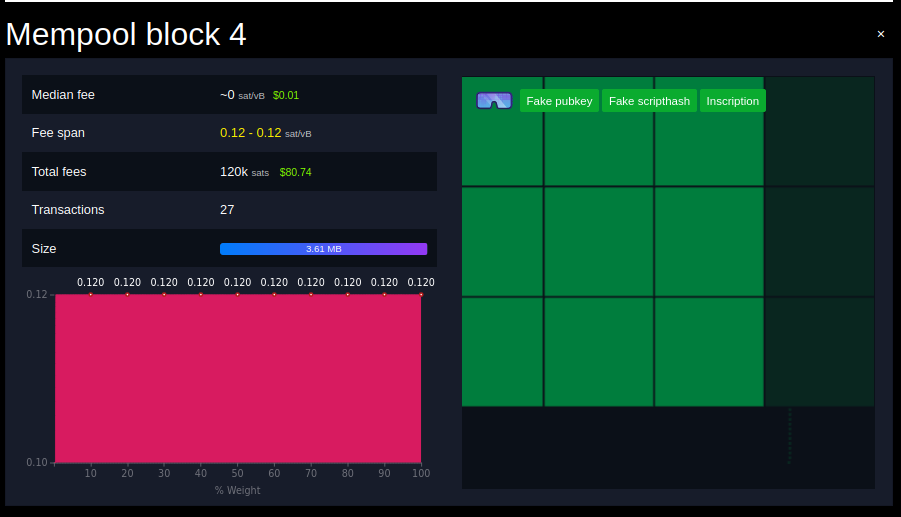The width and height of the screenshot is (901, 517).
Task: Click the x-axis tick label 70
Action: tap(311, 473)
